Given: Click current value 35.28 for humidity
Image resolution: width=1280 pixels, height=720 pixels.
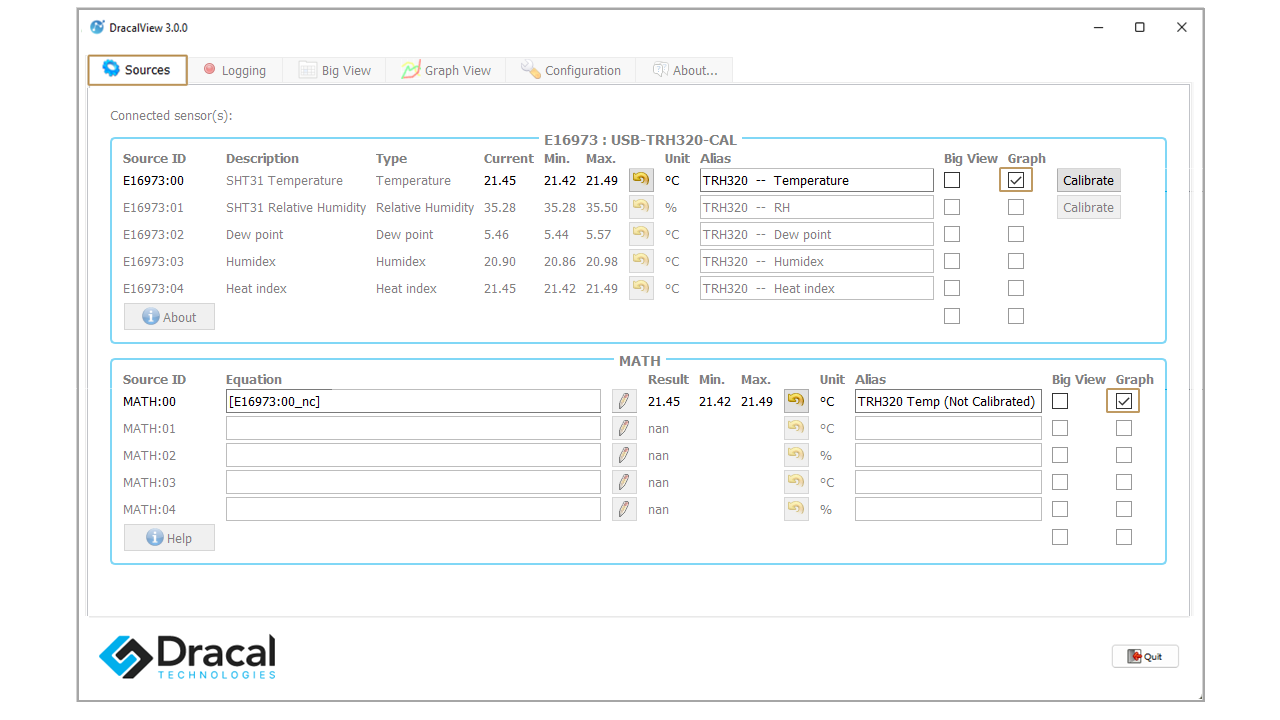Looking at the screenshot, I should click(500, 208).
